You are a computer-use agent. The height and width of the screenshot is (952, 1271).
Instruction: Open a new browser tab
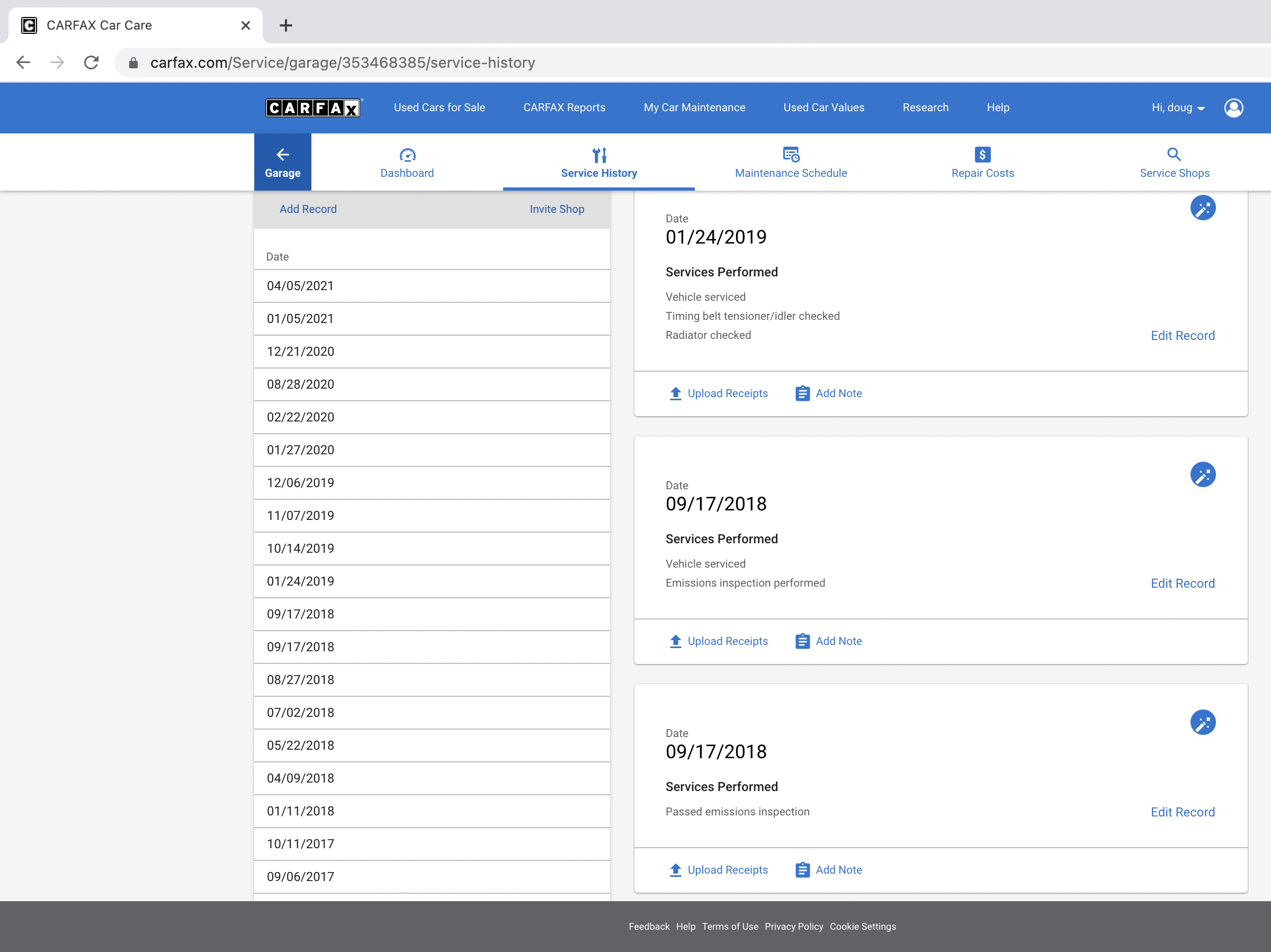[285, 25]
